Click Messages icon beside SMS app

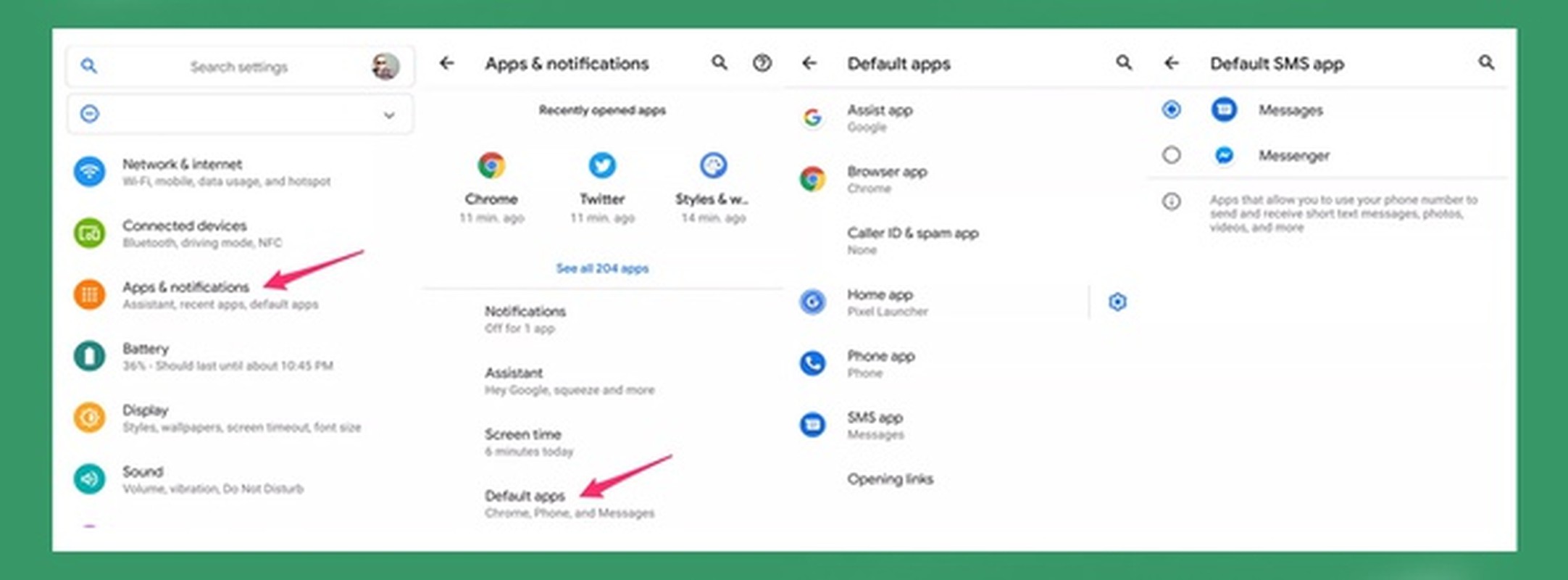[x=812, y=425]
